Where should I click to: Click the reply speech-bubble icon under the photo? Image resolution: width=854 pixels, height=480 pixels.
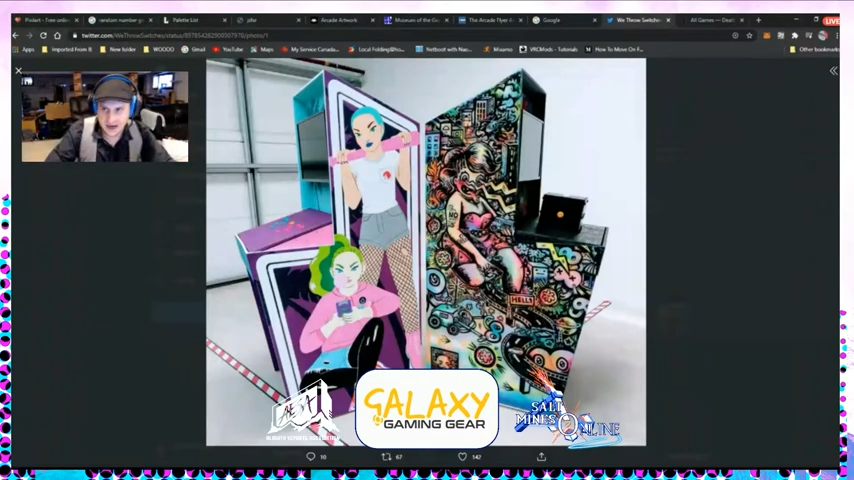click(x=310, y=457)
